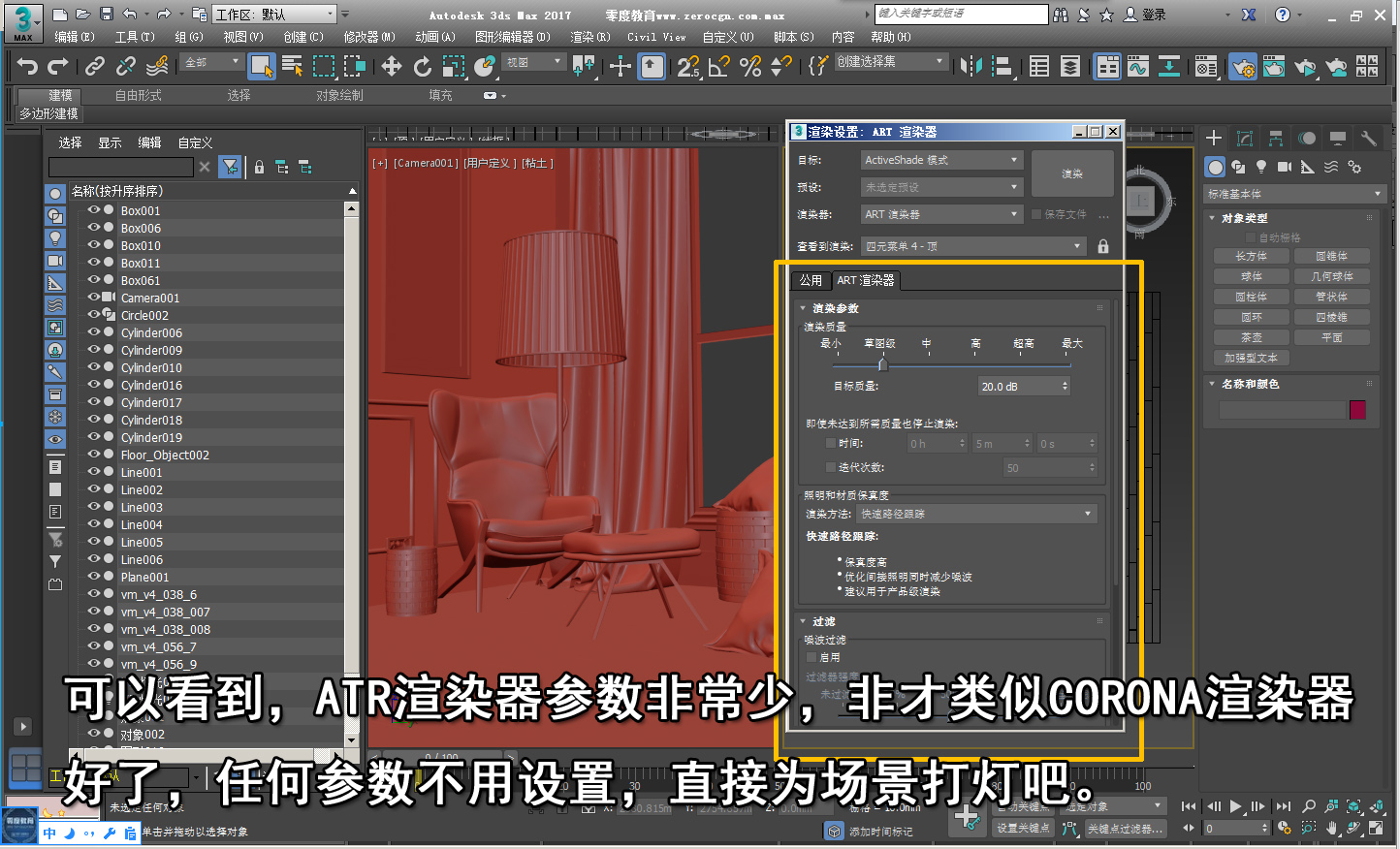1400x849 pixels.
Task: Open the Hierarchy panel icon
Action: point(1276,138)
